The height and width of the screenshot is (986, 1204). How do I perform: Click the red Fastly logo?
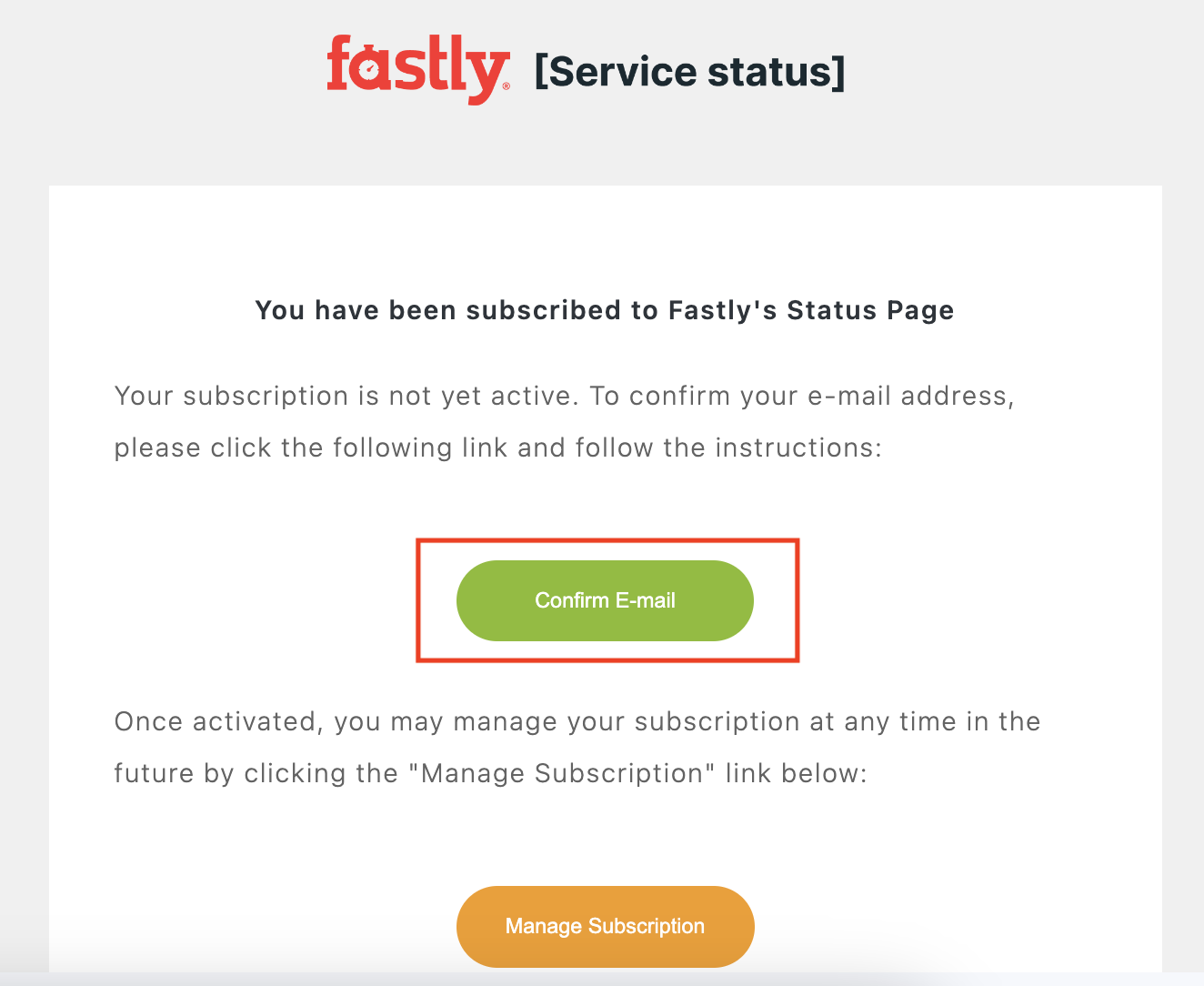[416, 68]
